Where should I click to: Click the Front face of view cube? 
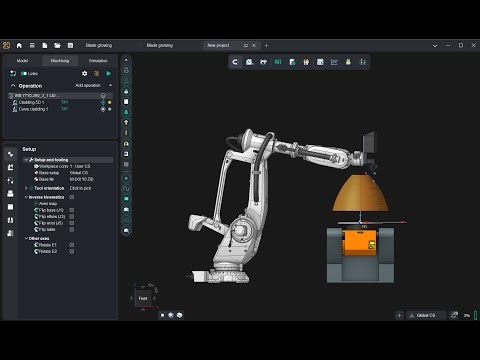(x=143, y=298)
